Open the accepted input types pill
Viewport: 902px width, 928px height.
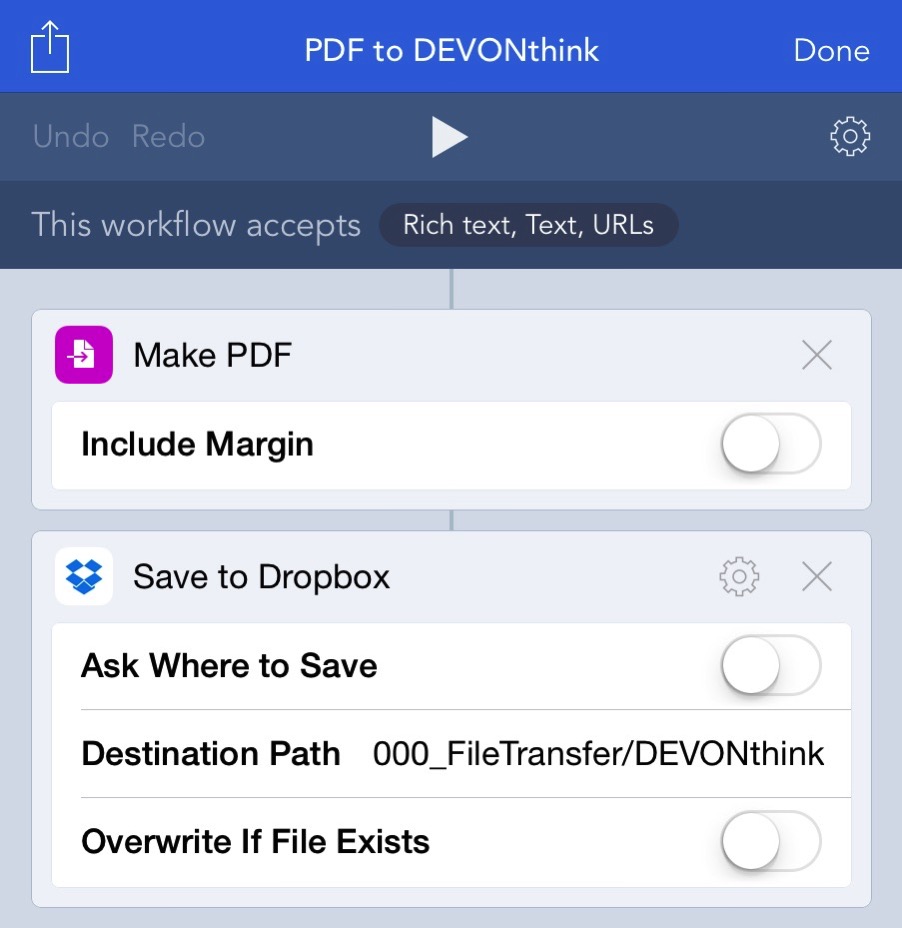[528, 224]
